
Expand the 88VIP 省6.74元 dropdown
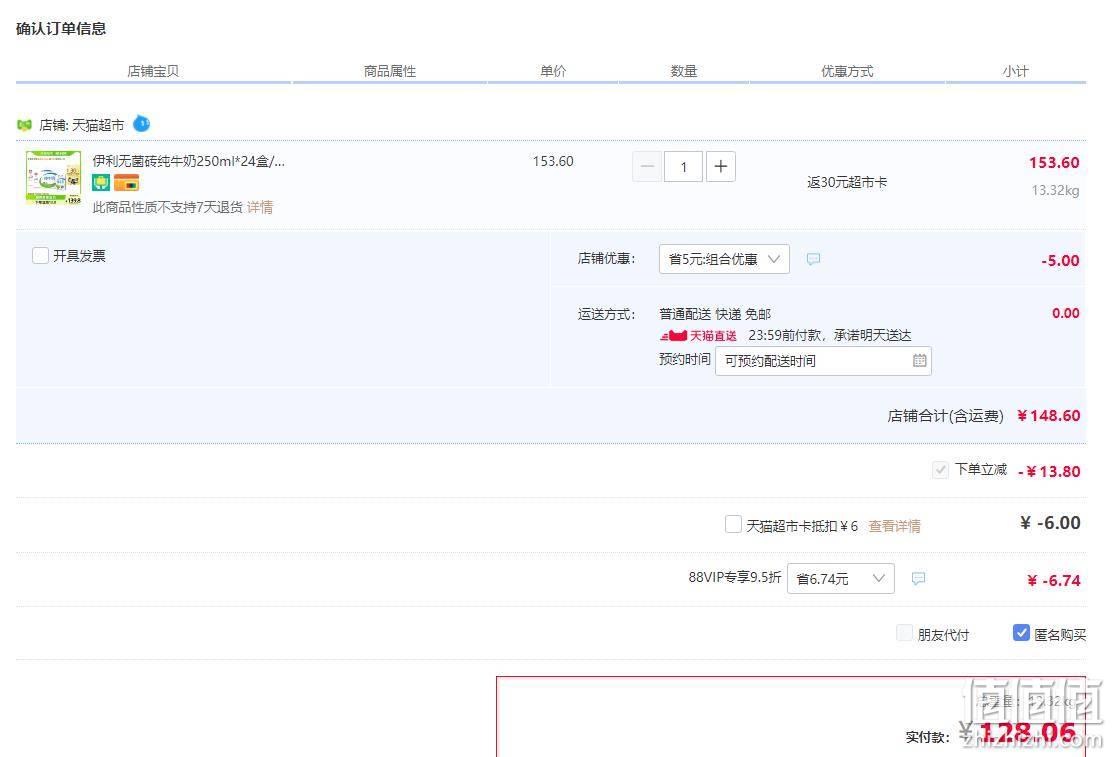pos(840,578)
